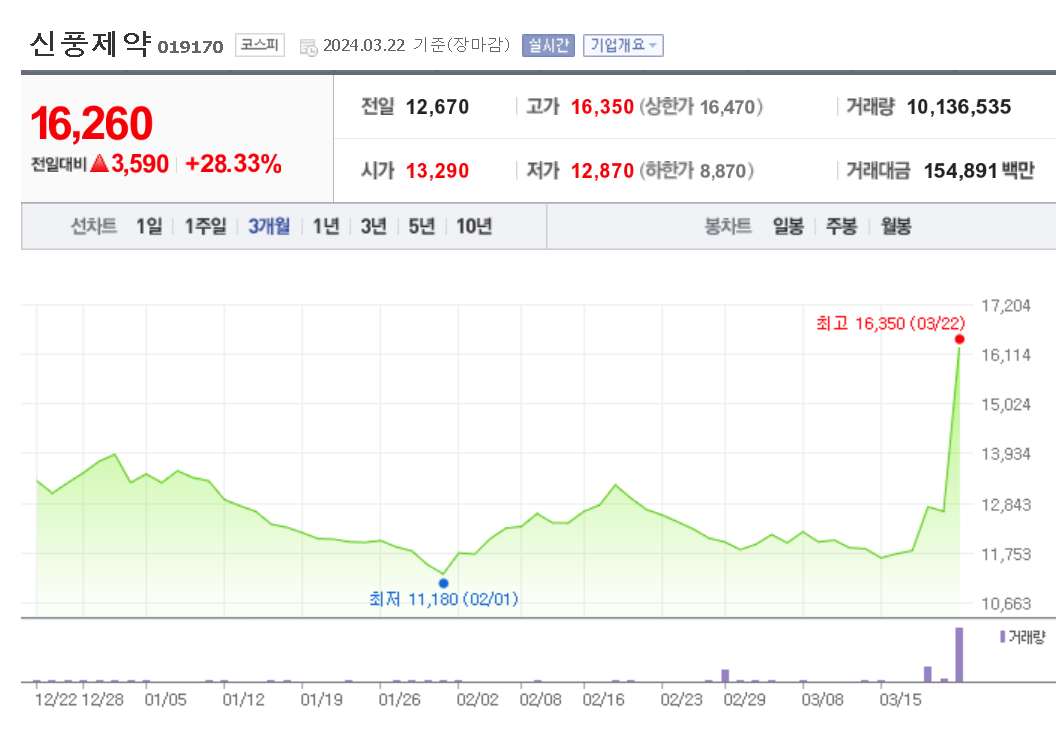
Task: Select the 3년 line chart tab
Action: (374, 226)
